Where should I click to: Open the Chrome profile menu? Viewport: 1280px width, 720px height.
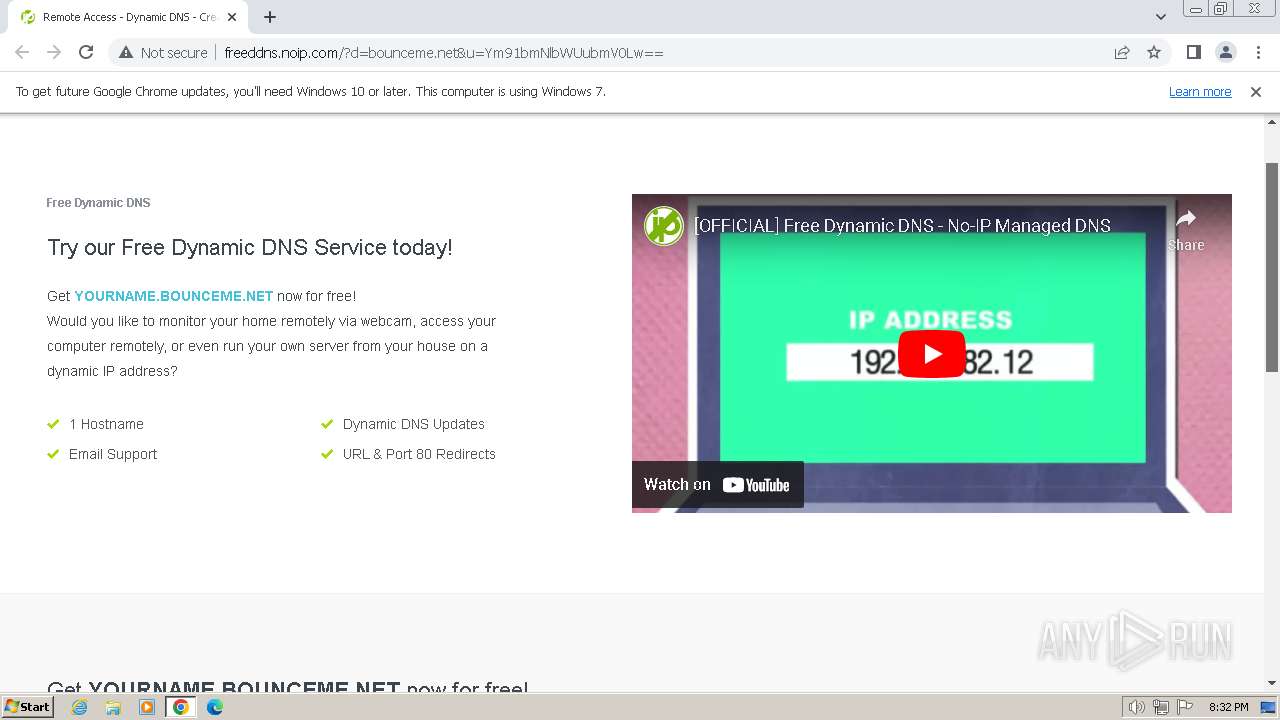[1225, 52]
